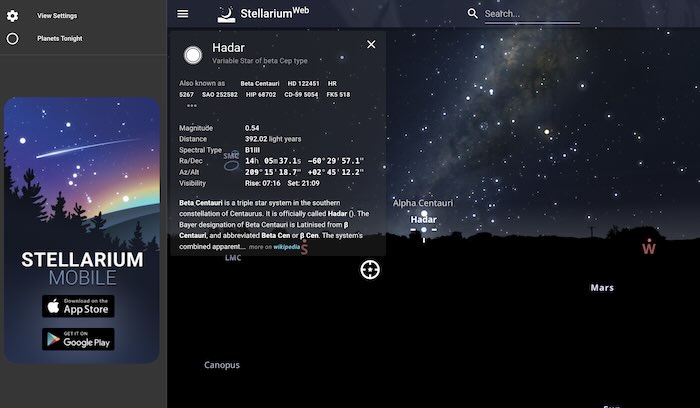The width and height of the screenshot is (700, 408).
Task: Expand the additional names ellipsis
Action: point(192,105)
